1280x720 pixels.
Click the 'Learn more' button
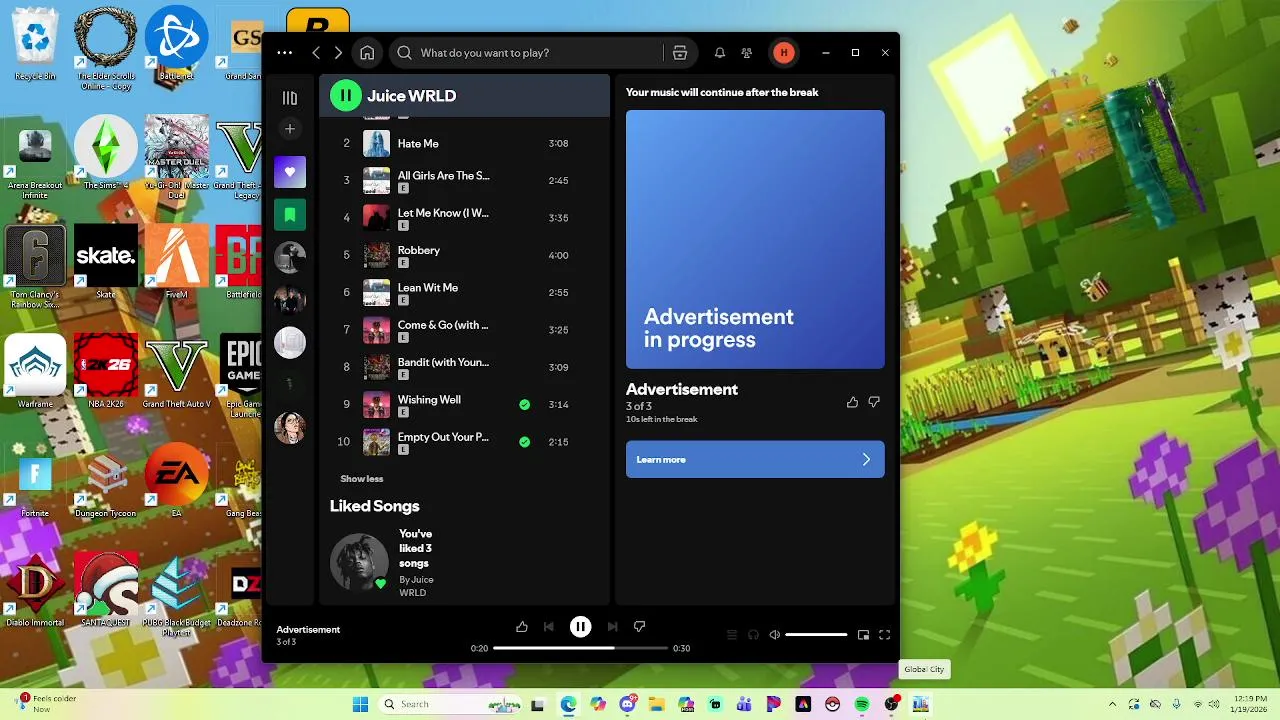[x=755, y=459]
